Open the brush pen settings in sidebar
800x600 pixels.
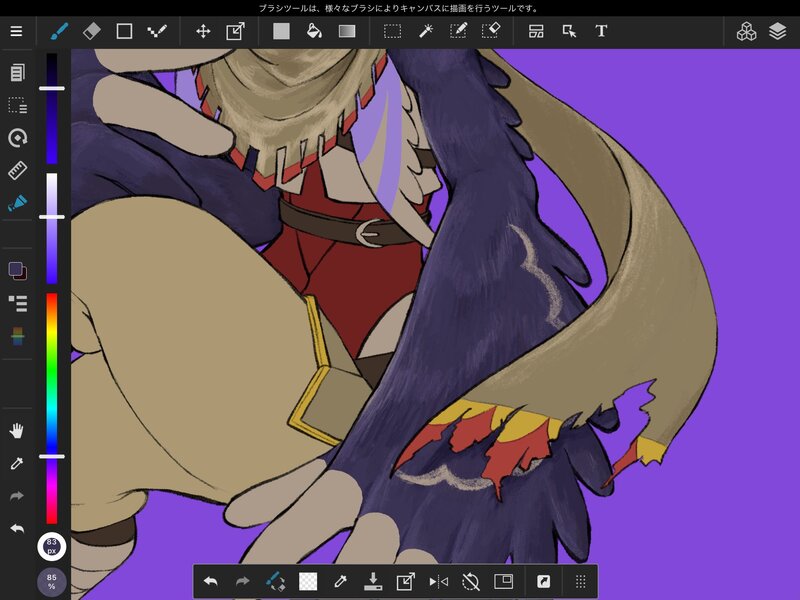point(17,203)
